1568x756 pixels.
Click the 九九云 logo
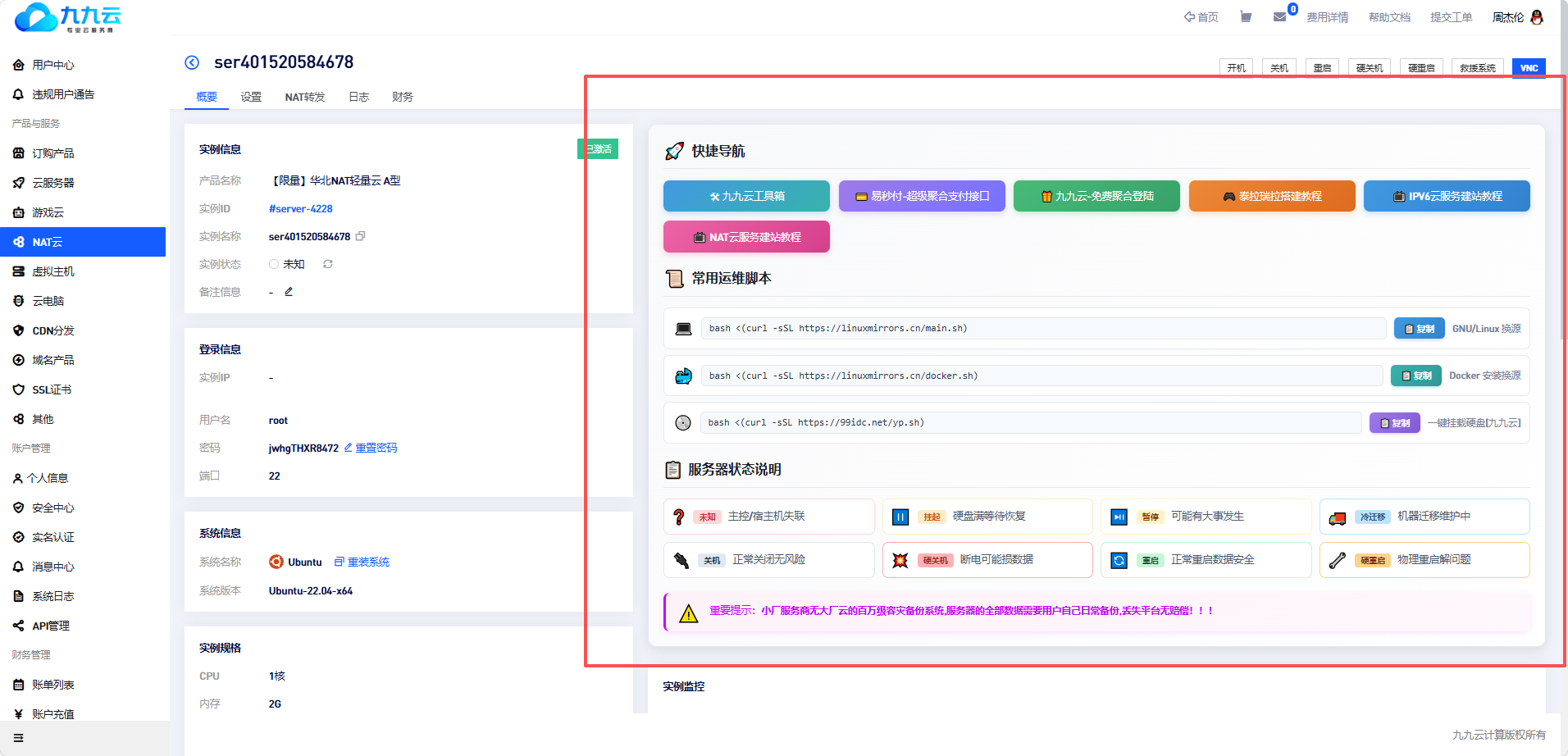tap(68, 17)
